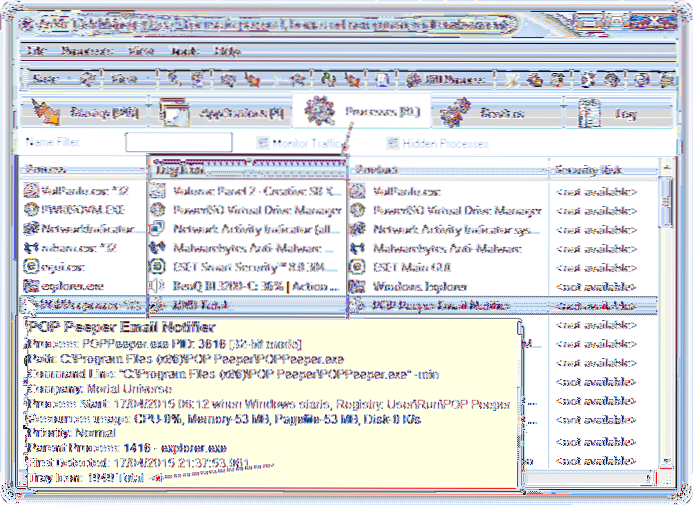Select the highlighted POPPeeper.exe process row

pos(338,305)
